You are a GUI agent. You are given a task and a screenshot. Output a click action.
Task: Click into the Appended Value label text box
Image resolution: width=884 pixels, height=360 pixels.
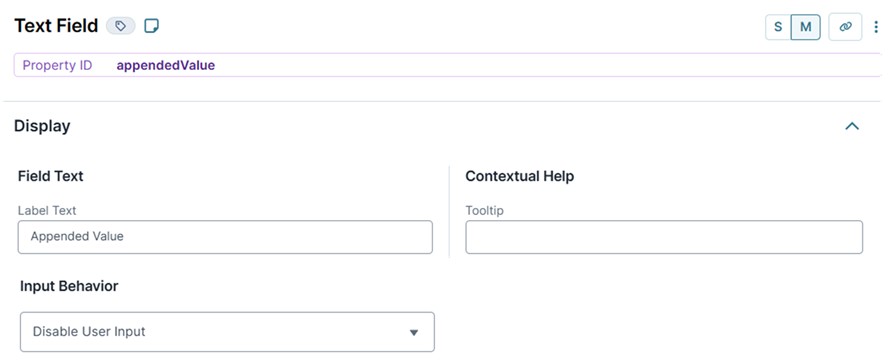click(225, 237)
